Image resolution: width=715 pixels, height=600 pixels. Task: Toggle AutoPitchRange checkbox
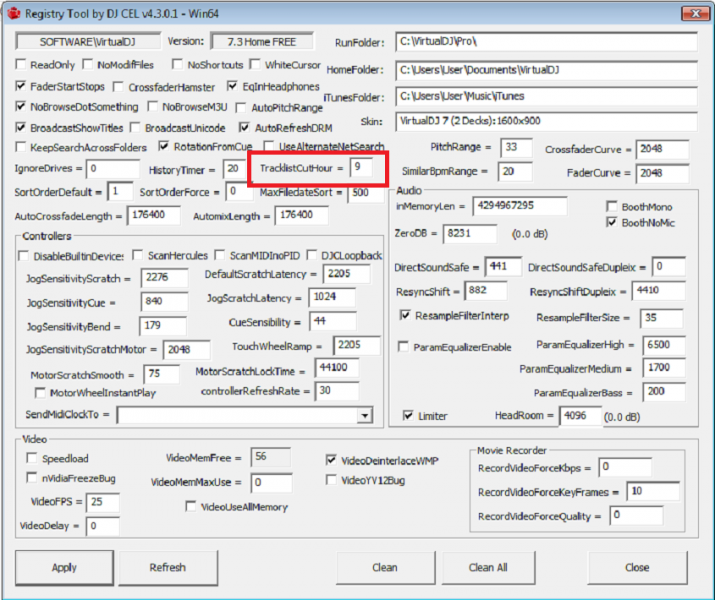(241, 108)
